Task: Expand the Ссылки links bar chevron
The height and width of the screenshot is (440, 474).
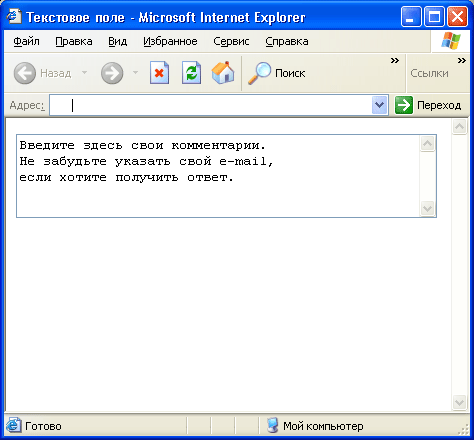Action: [x=462, y=61]
